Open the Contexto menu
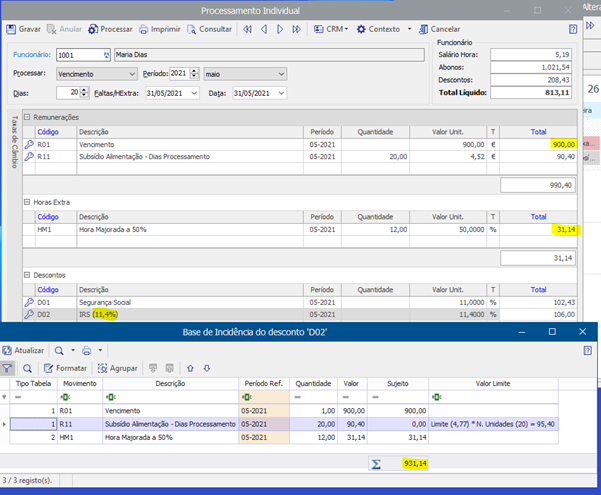This screenshot has width=601, height=495. tap(384, 29)
